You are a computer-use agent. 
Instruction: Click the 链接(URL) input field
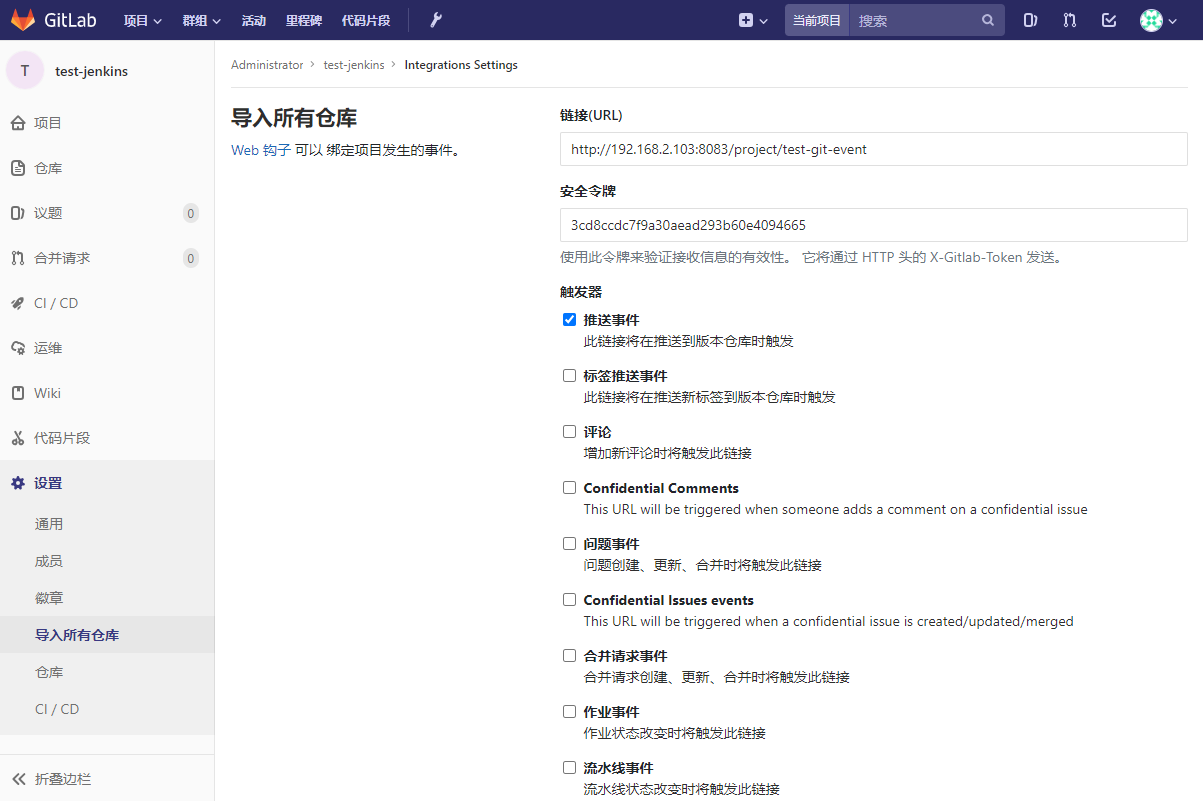pos(873,149)
